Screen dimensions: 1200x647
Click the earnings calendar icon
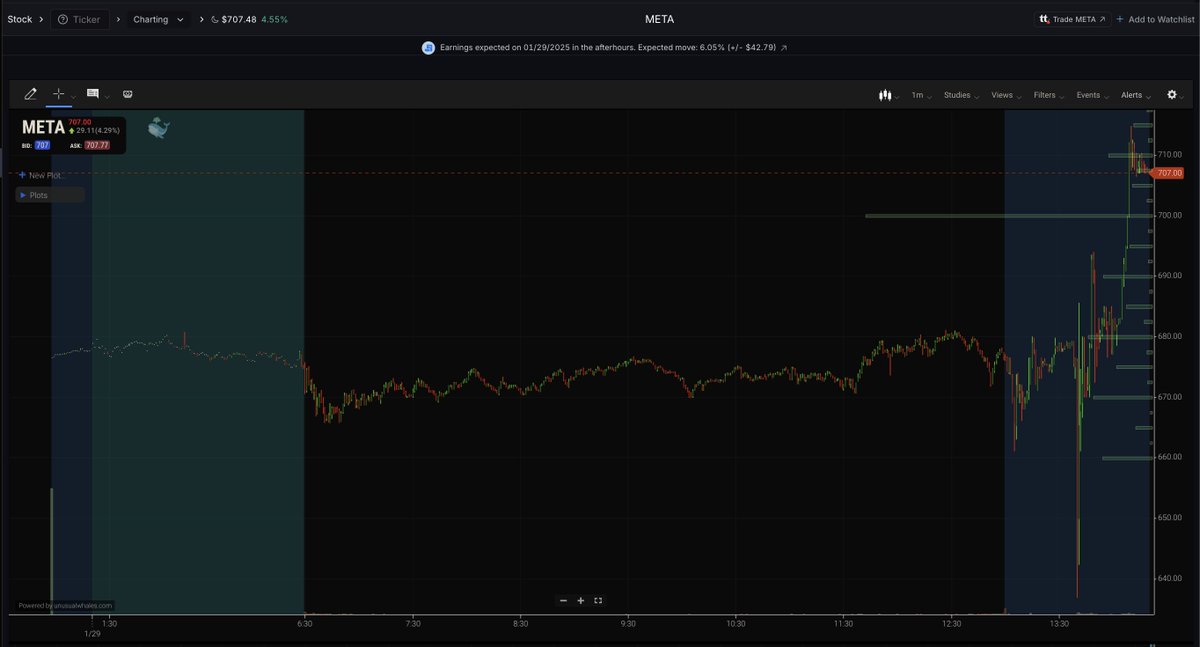(427, 47)
